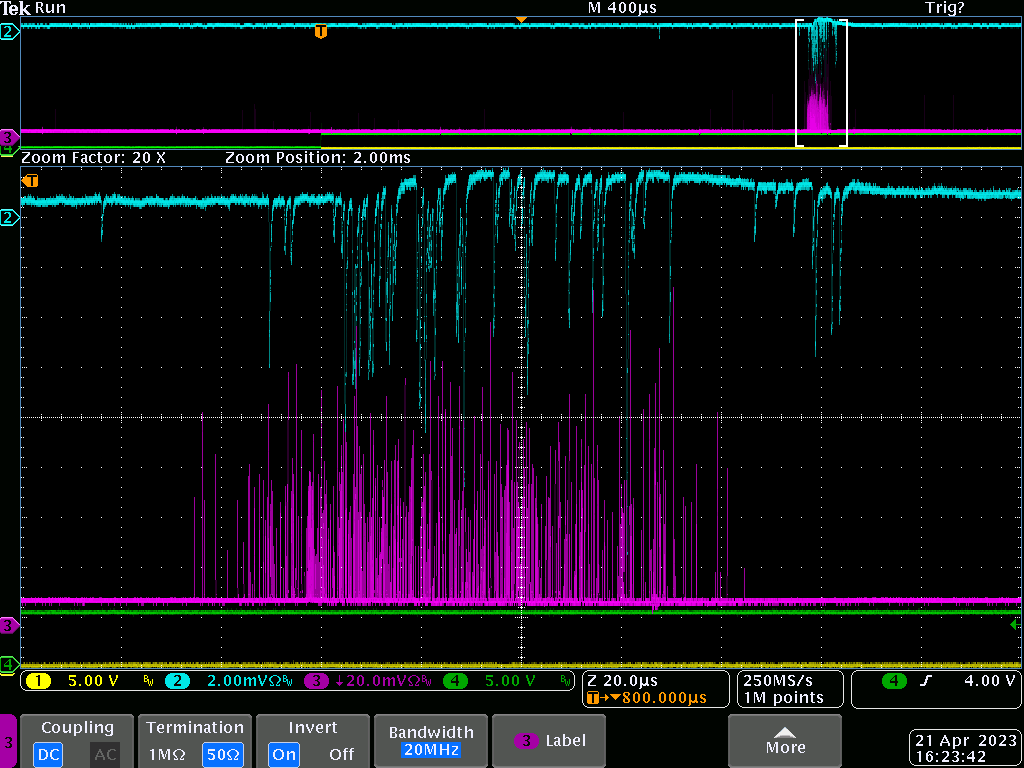Click the zoom window bracket in overview

click(821, 83)
